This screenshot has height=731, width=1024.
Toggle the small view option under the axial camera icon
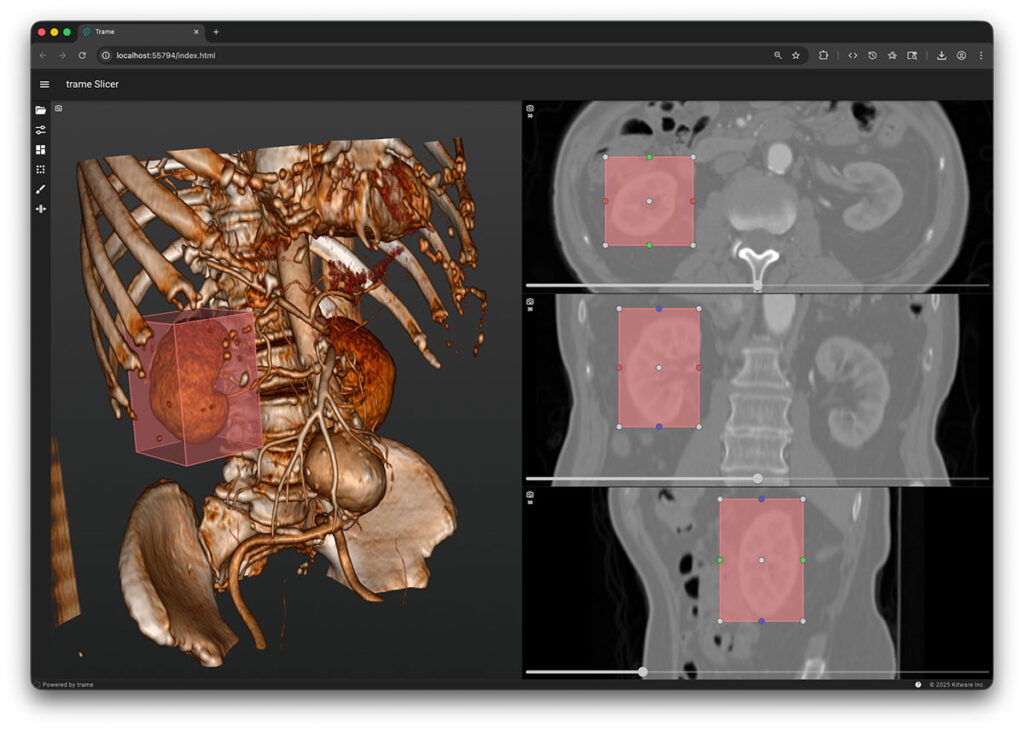[530, 118]
